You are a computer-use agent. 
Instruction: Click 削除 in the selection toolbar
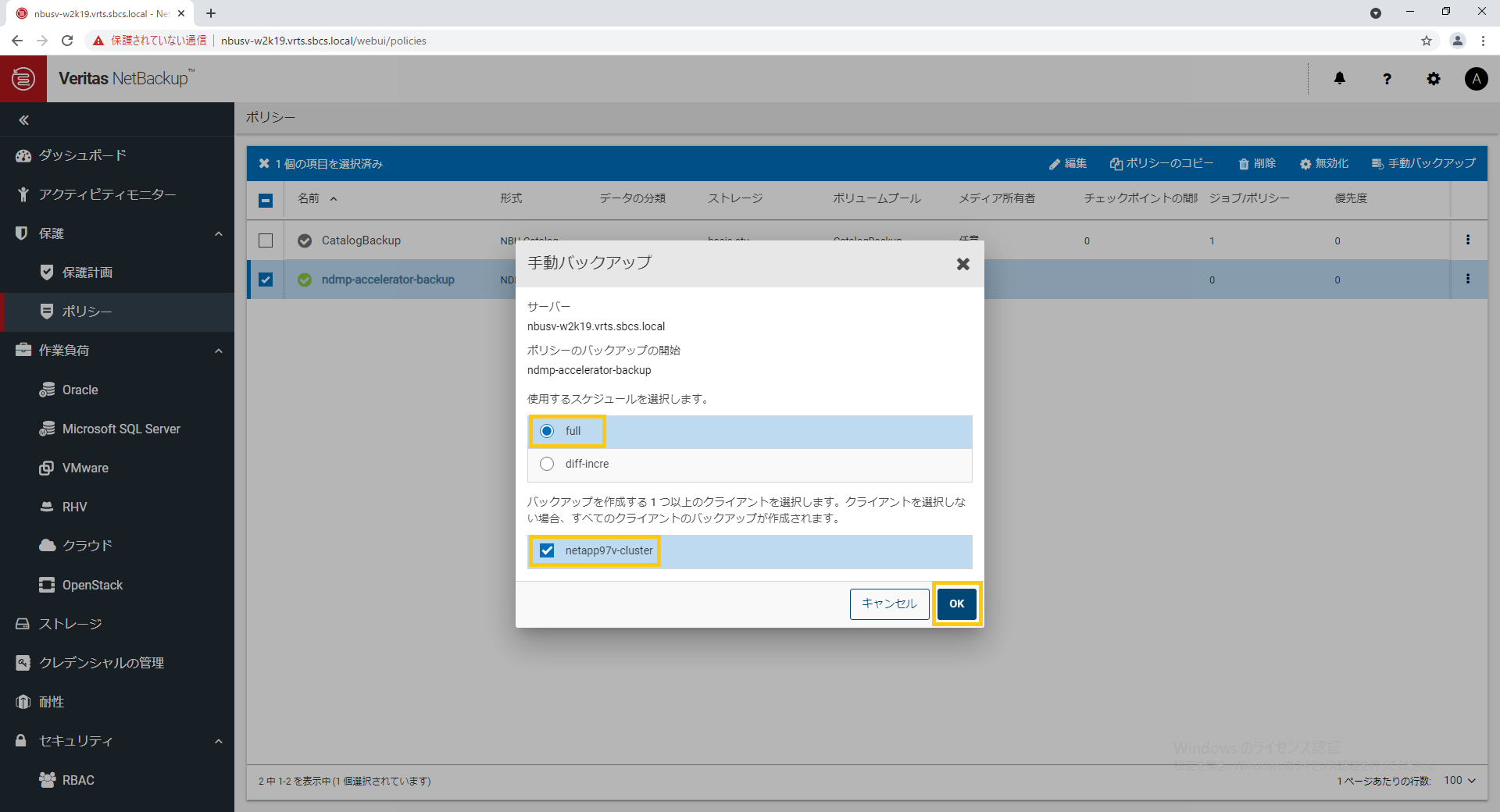(x=1257, y=163)
